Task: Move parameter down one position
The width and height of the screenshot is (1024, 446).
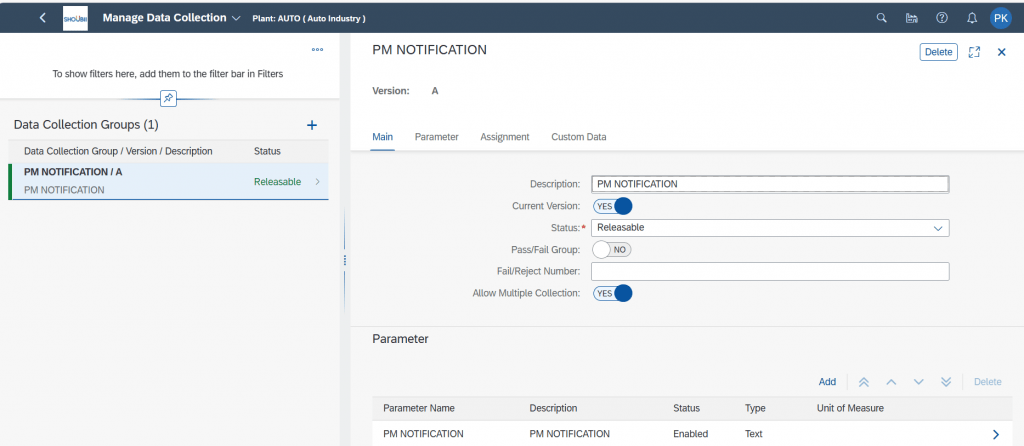Action: tap(919, 382)
